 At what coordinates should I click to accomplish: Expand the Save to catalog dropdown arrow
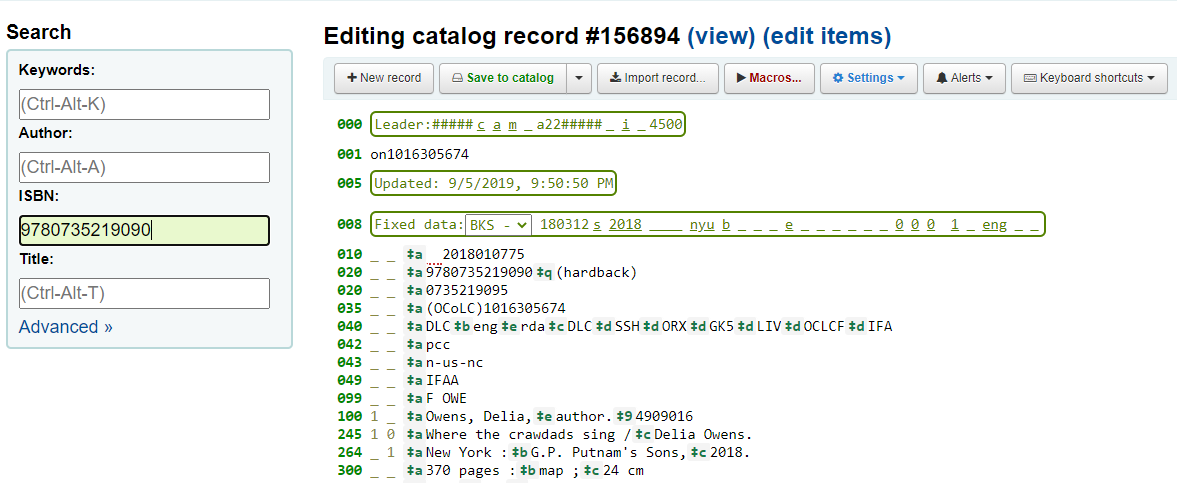click(x=579, y=78)
